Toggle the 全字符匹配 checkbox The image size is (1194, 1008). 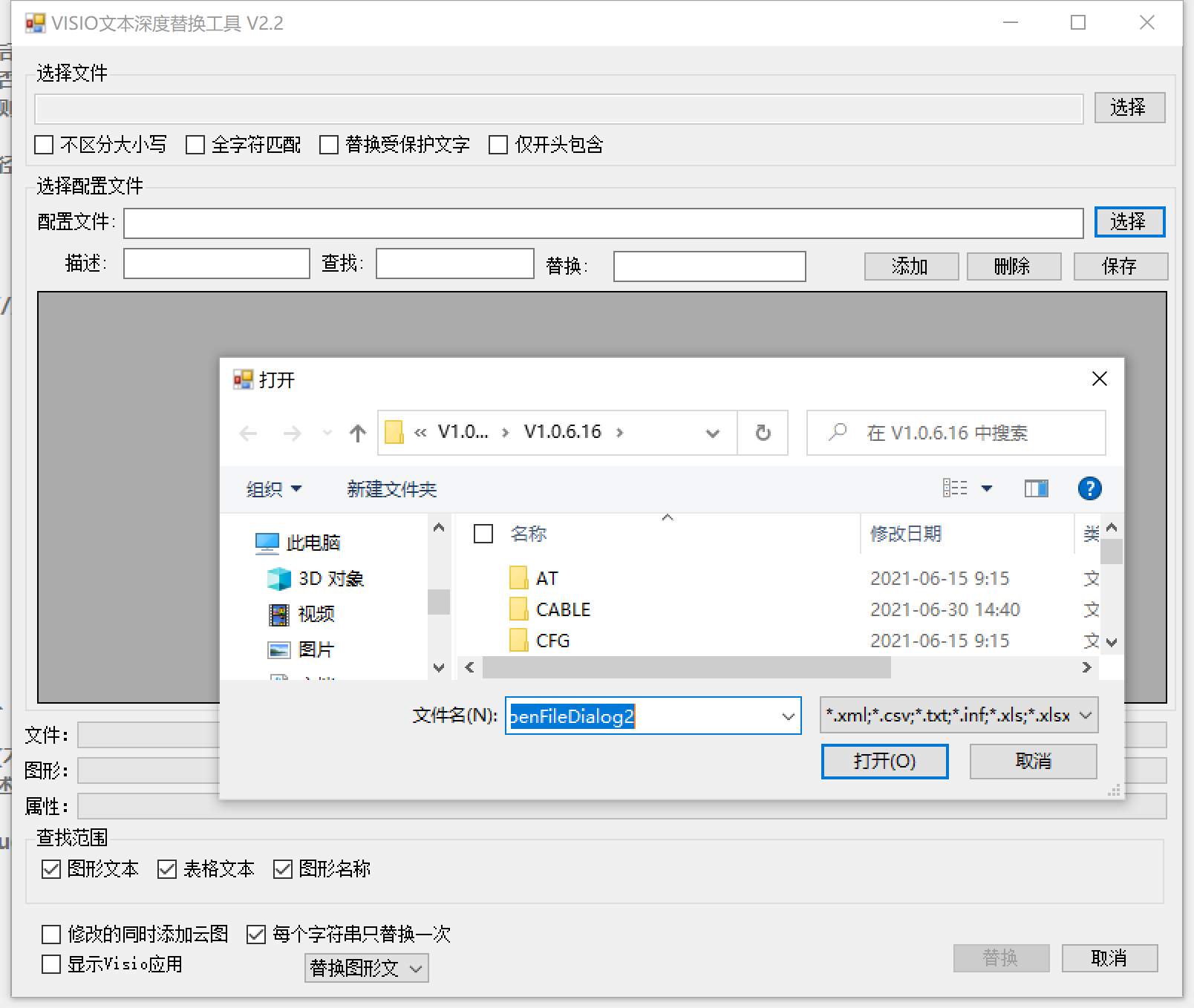[x=195, y=145]
